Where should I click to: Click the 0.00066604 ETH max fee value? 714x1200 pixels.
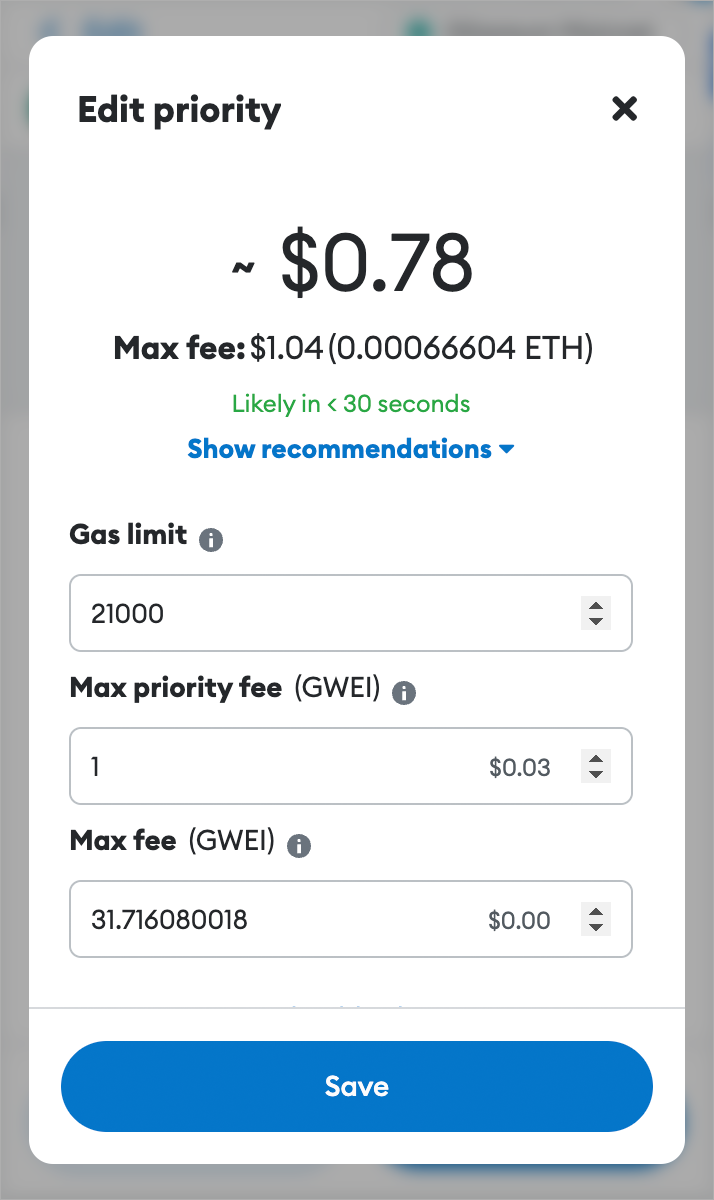(x=461, y=349)
